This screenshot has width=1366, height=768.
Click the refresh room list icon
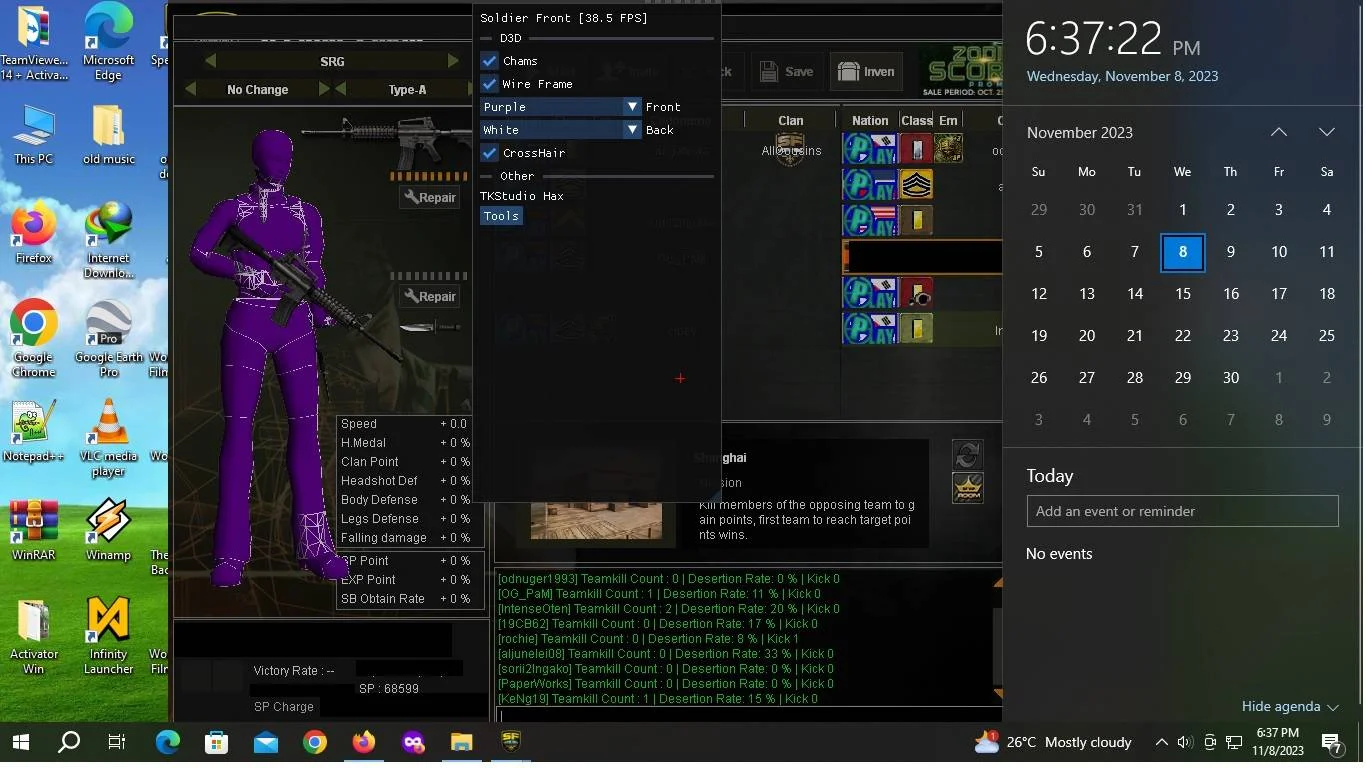pyautogui.click(x=967, y=455)
